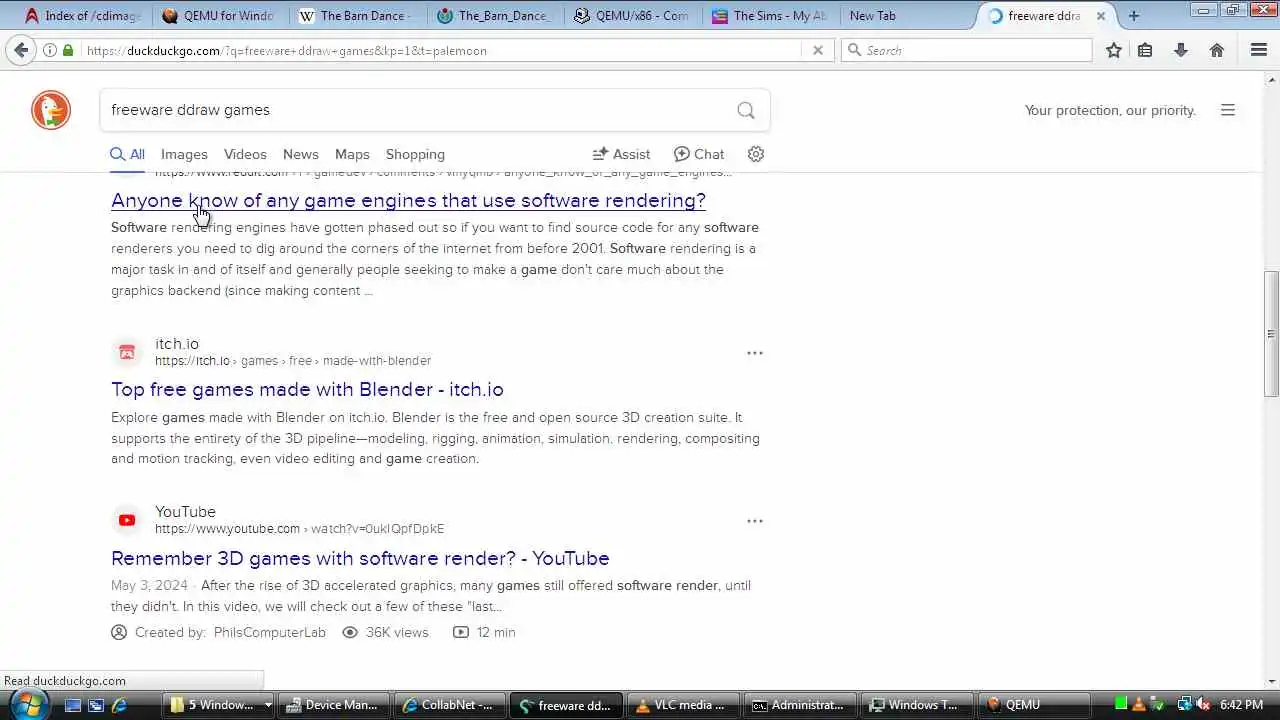Click 'Your protection, our priority.' text
1280x720 pixels.
(1110, 110)
